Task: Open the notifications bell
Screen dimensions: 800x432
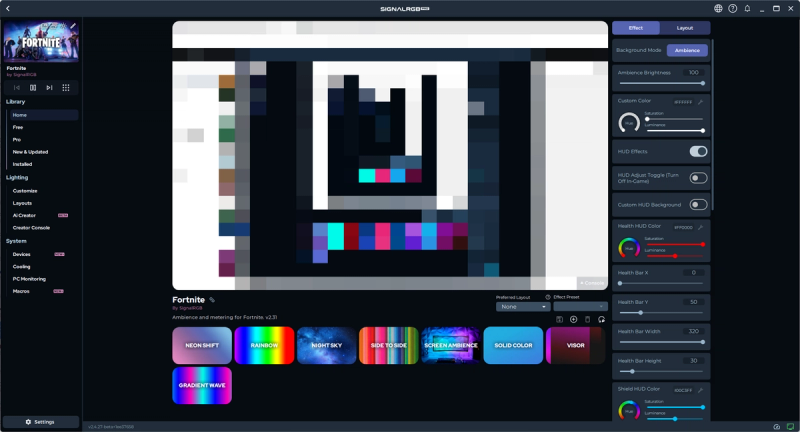Action: click(746, 8)
